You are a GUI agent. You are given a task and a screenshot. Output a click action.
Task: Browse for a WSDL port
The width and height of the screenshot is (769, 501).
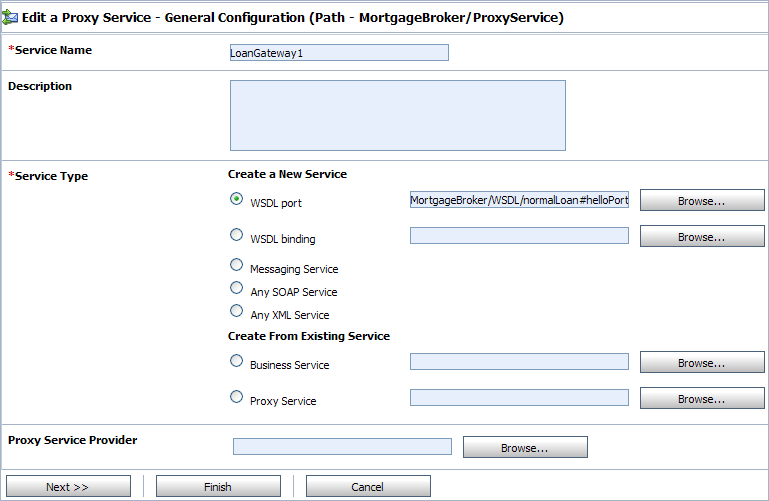click(x=702, y=200)
